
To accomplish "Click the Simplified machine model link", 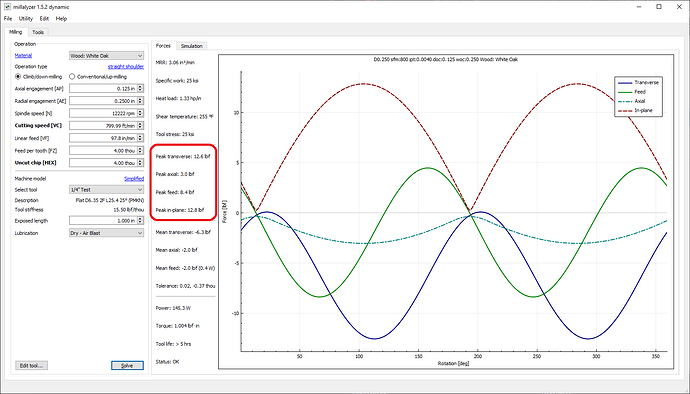I will (x=134, y=179).
